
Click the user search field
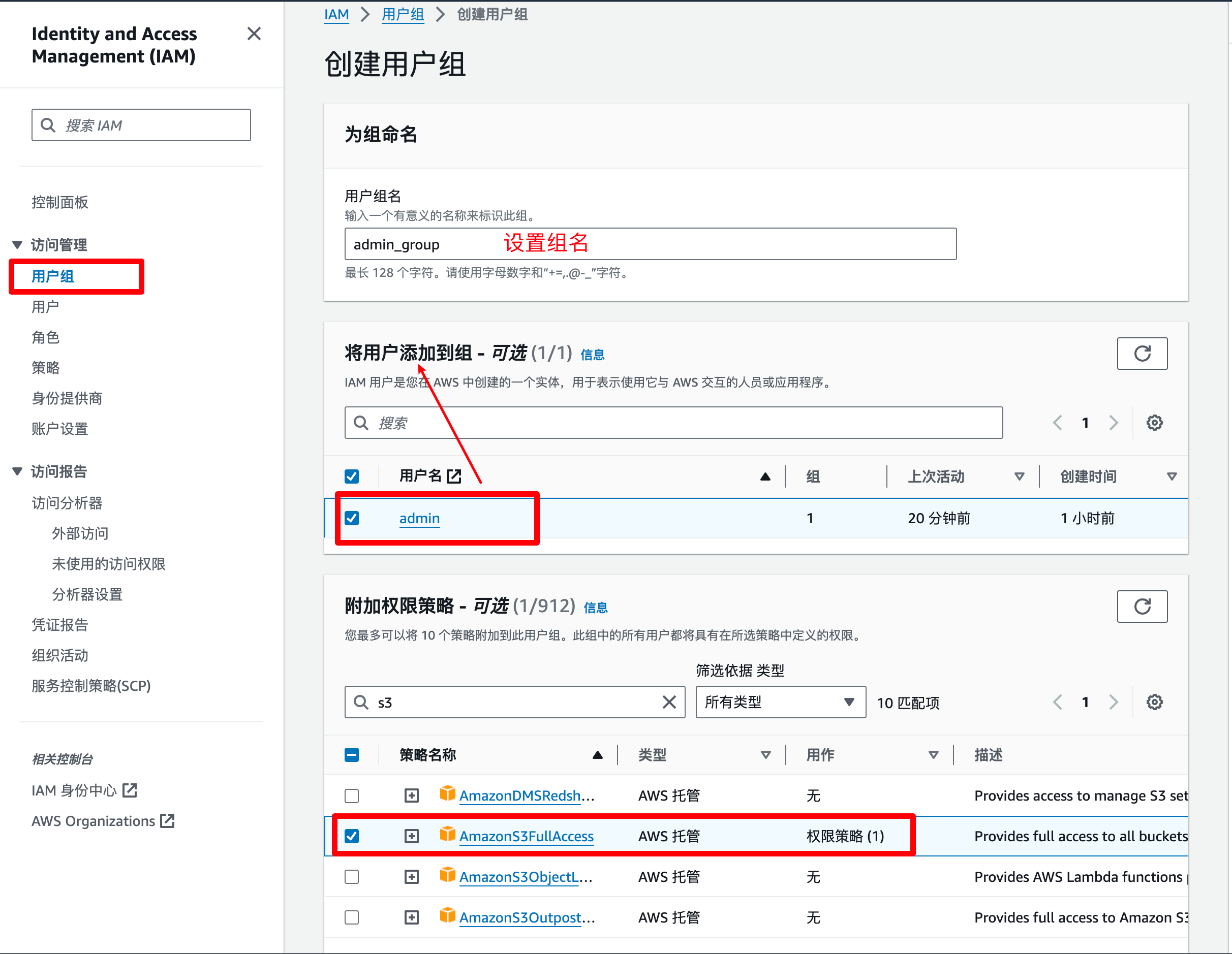click(x=673, y=423)
